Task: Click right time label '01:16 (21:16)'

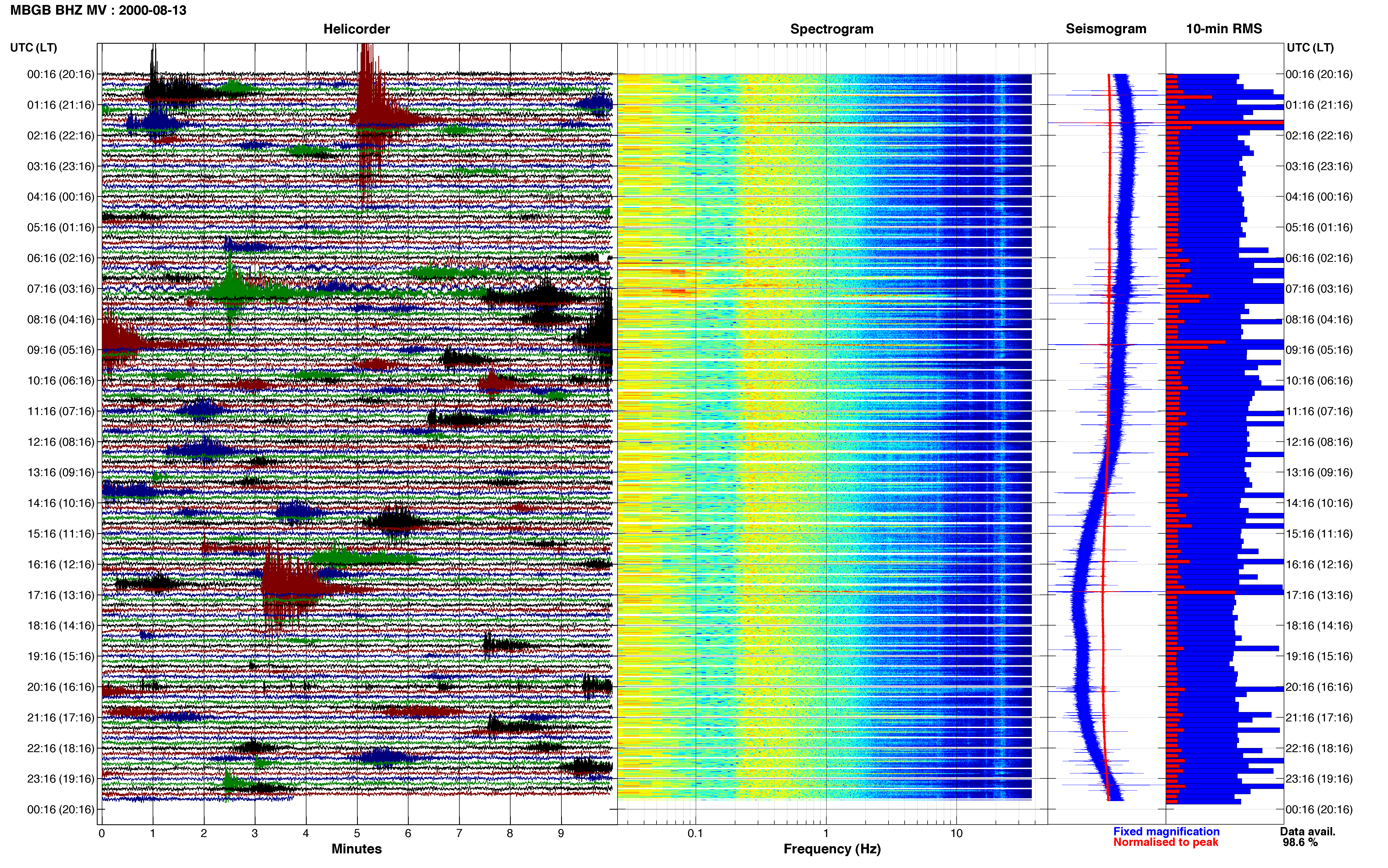Action: click(x=1319, y=105)
